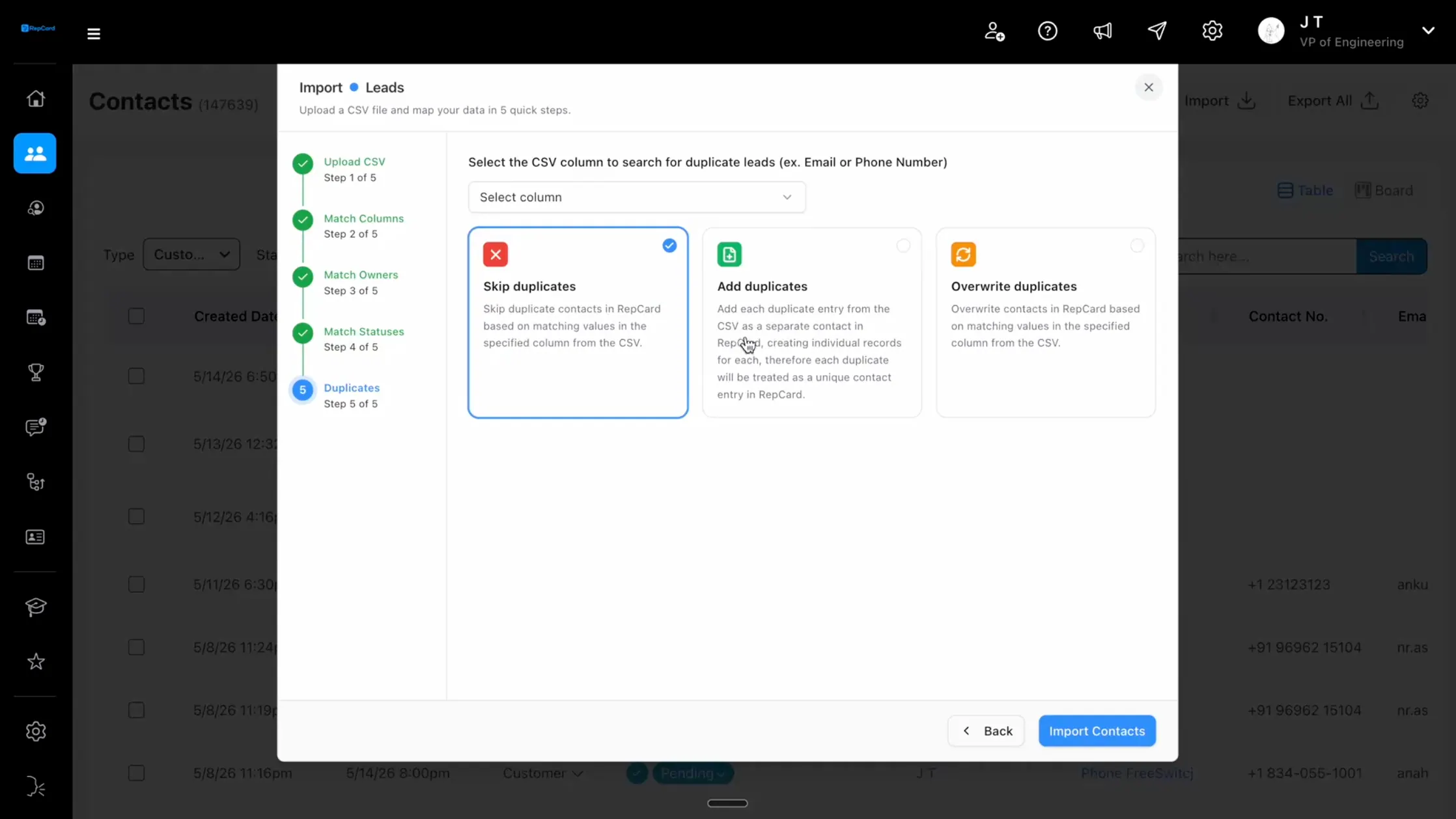Check the 5/8/26 11:16pm row checkbox
This screenshot has width=1456, height=819.
coord(136,773)
